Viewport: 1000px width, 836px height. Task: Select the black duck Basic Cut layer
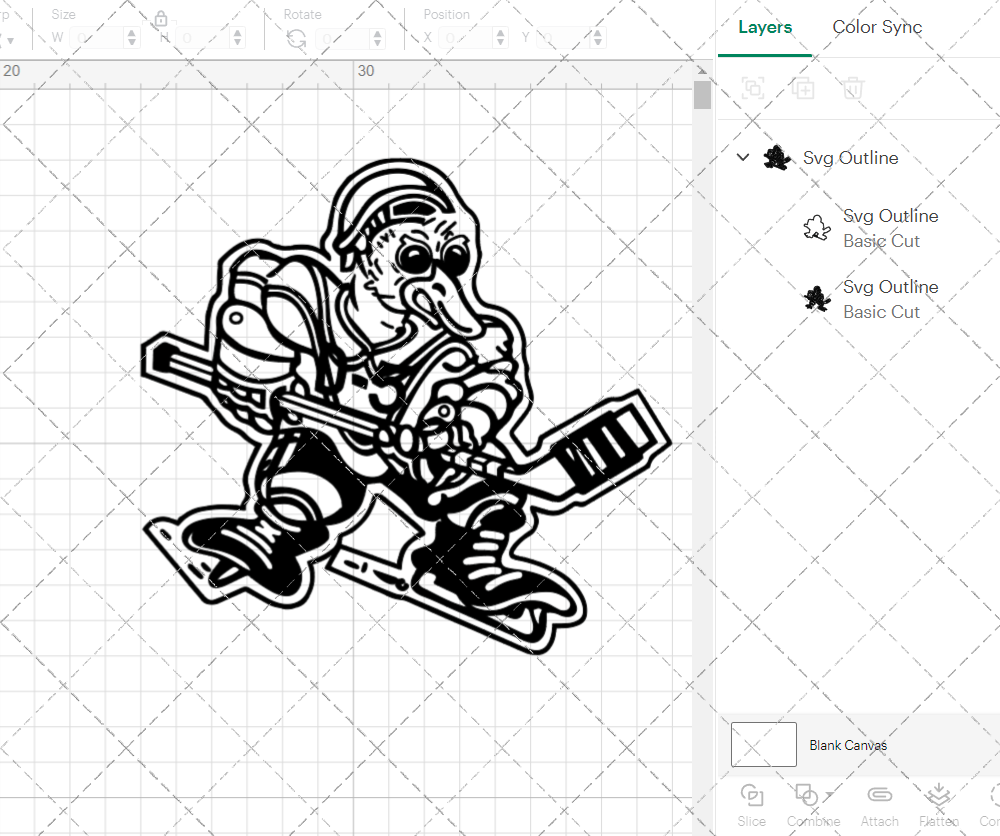[890, 299]
